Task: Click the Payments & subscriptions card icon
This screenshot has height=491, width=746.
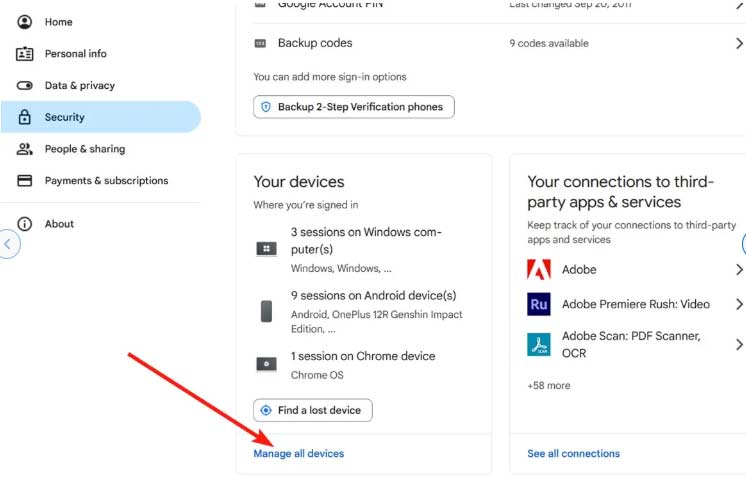Action: 25,181
